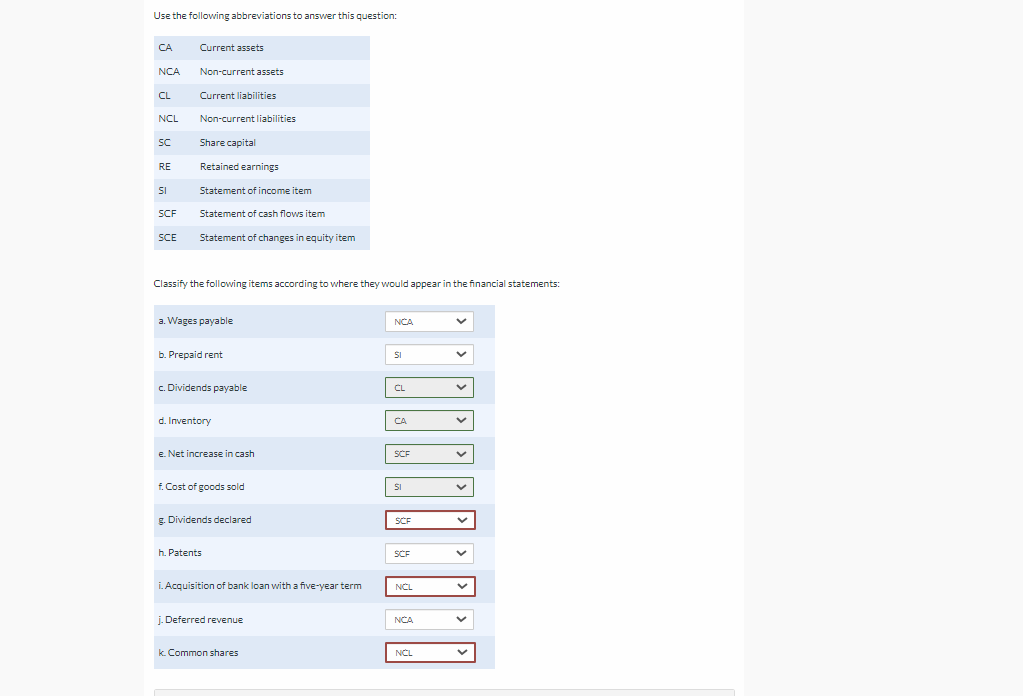Expand the Dividends payable classification selector
The width and height of the screenshot is (1023, 696).
tap(428, 387)
